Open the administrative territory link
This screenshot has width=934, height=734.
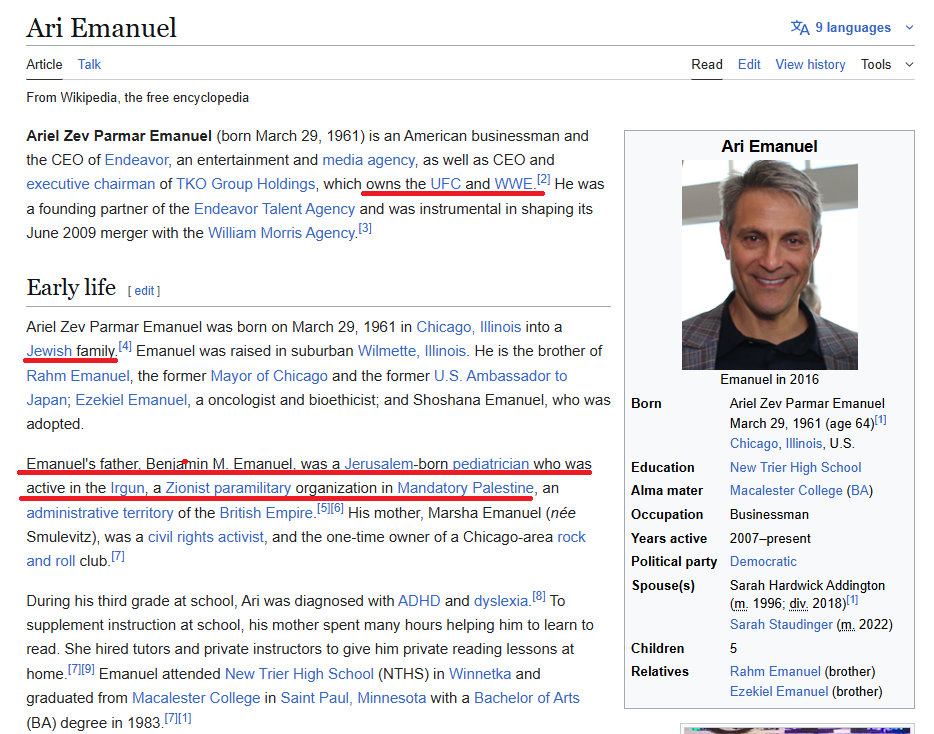[x=99, y=513]
